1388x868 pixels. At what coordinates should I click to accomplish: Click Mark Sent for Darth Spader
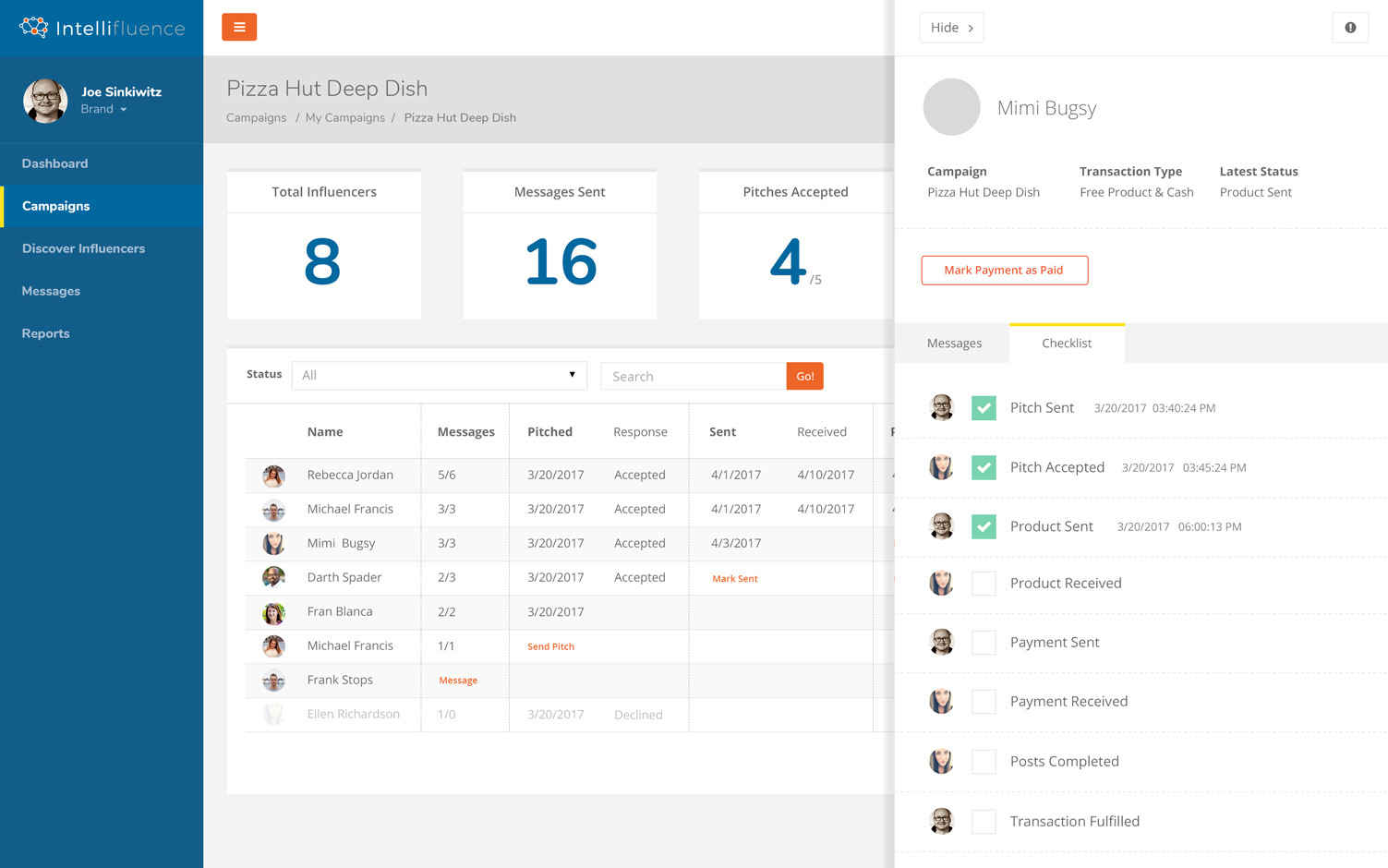tap(735, 579)
